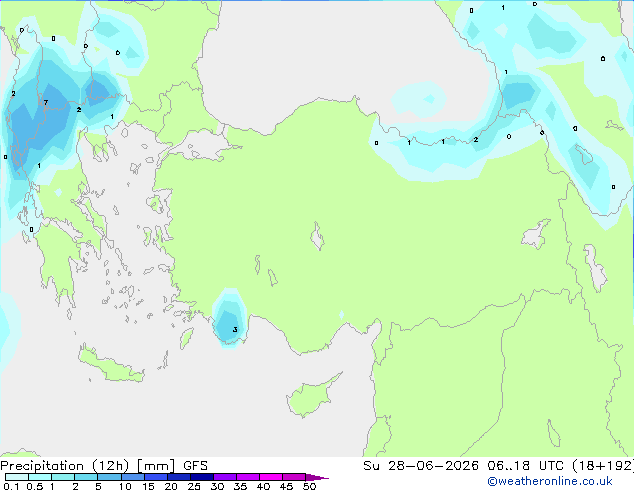Click the 30–35 mm purple legend swatch

225,477
